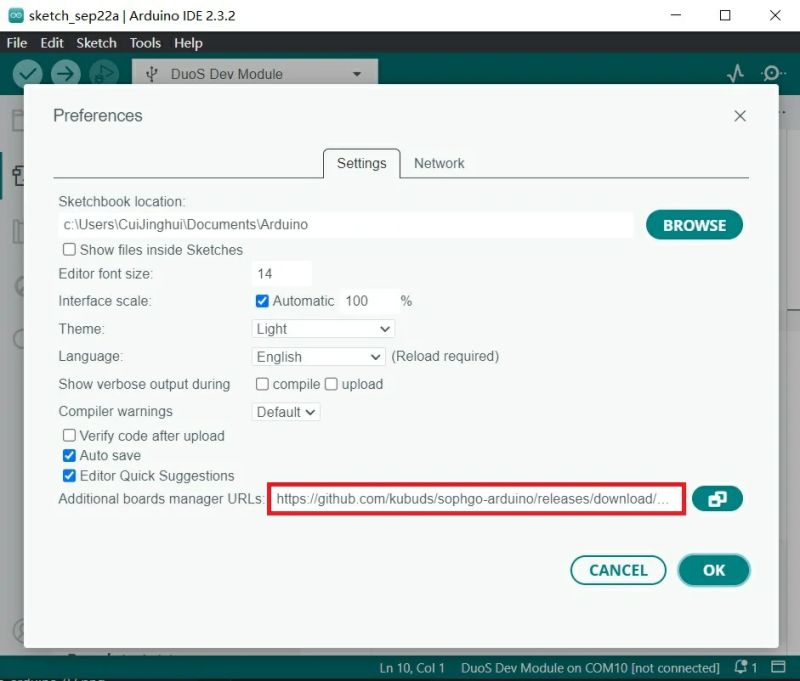The height and width of the screenshot is (681, 800).
Task: Open the Sketch menu
Action: [96, 43]
